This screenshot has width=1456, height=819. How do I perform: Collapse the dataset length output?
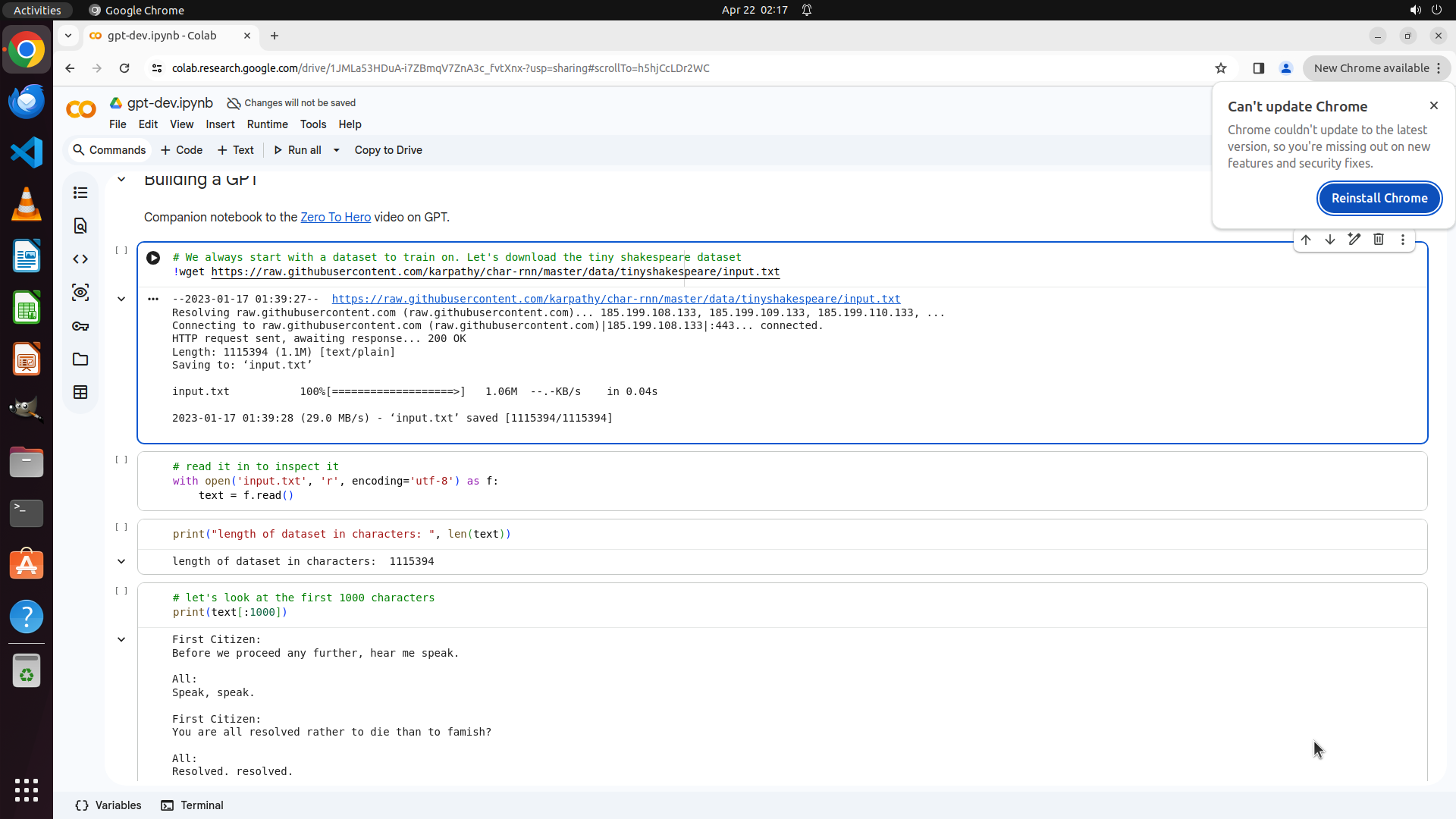pyautogui.click(x=121, y=562)
